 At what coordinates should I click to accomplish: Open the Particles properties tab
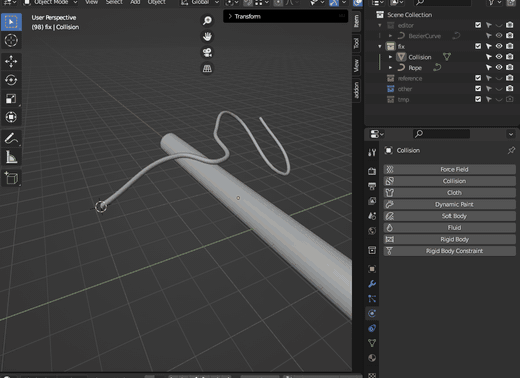pos(372,299)
